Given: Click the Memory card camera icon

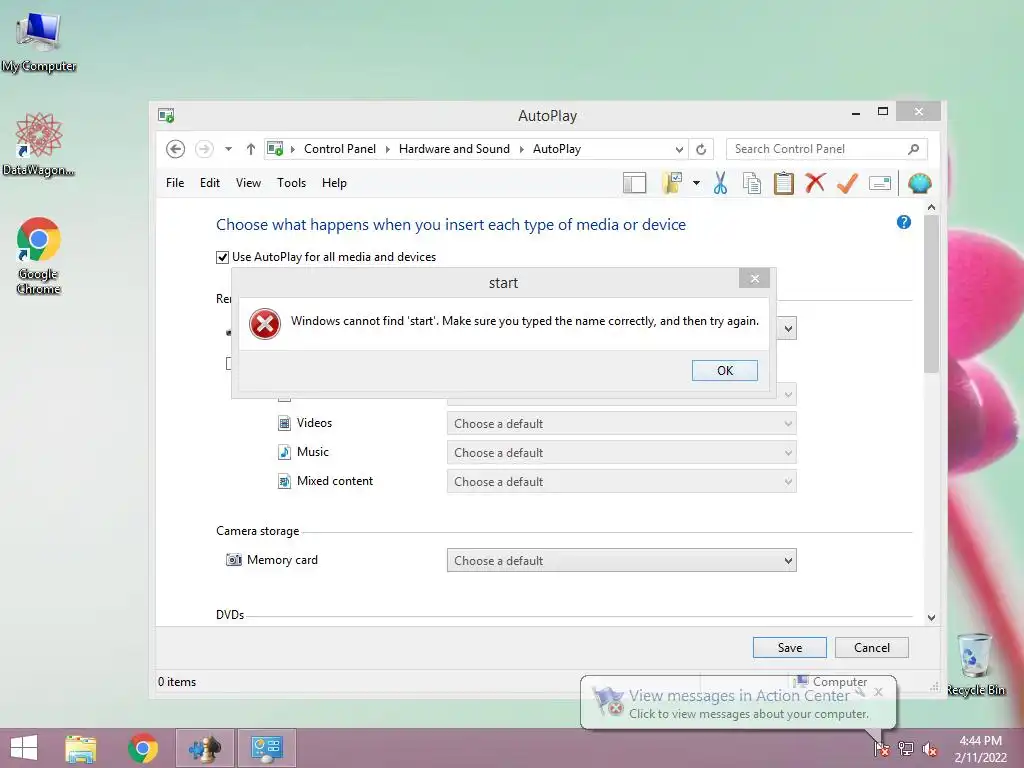Looking at the screenshot, I should (x=233, y=560).
